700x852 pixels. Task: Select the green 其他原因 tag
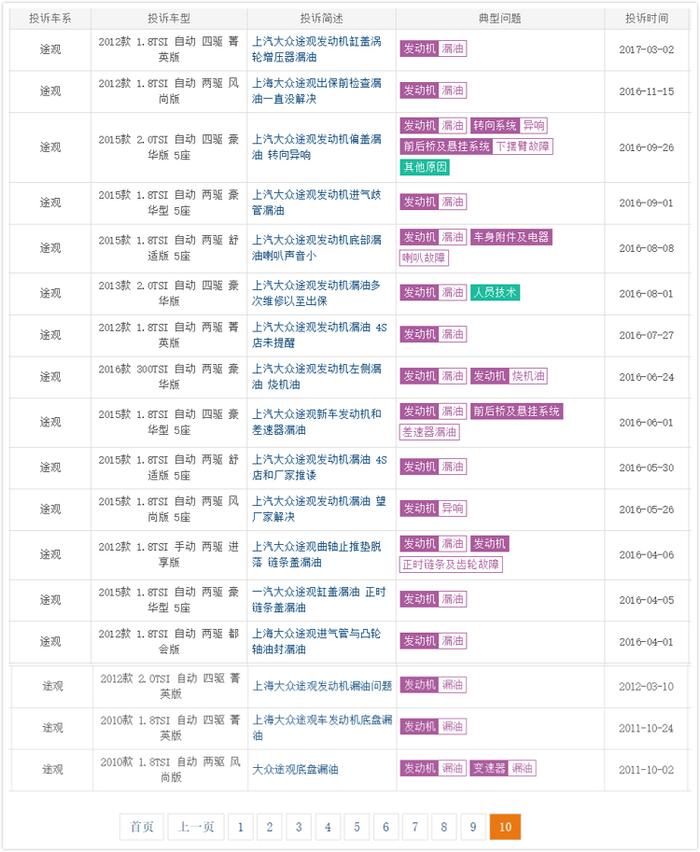[x=425, y=167]
